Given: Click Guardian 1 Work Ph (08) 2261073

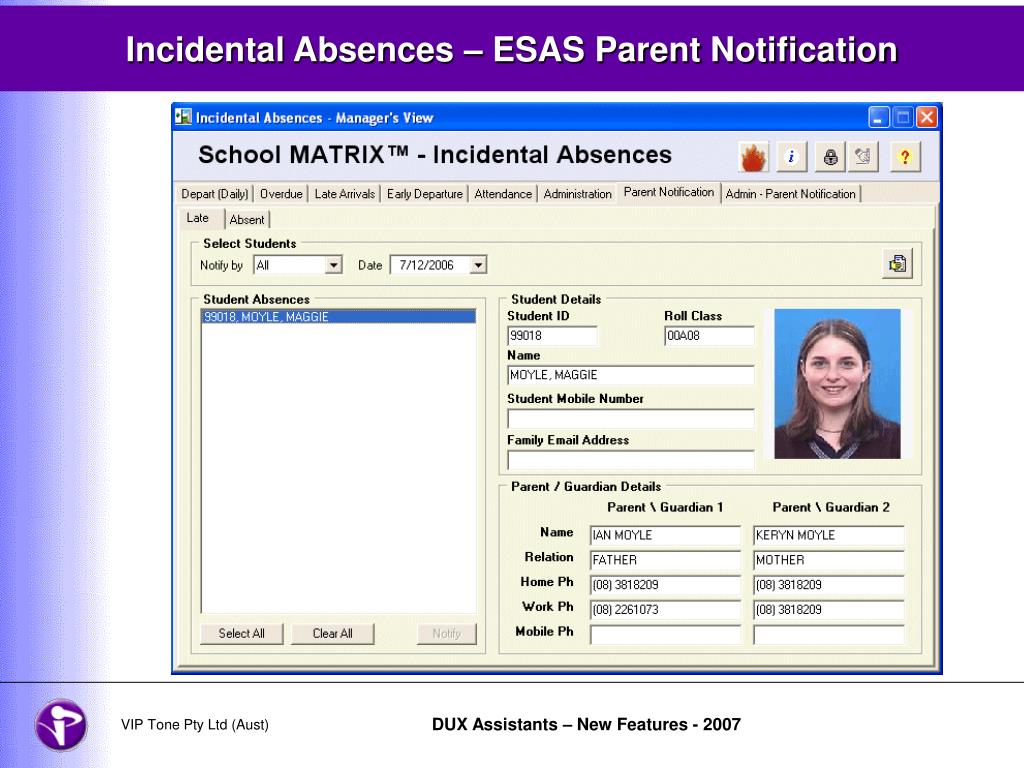Looking at the screenshot, I should click(665, 610).
